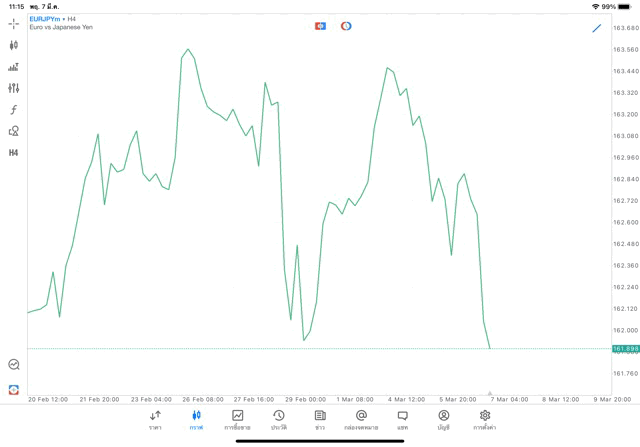Switch to the Trade (การซื้อขาย) tab
The image size is (640, 447).
coord(237,419)
